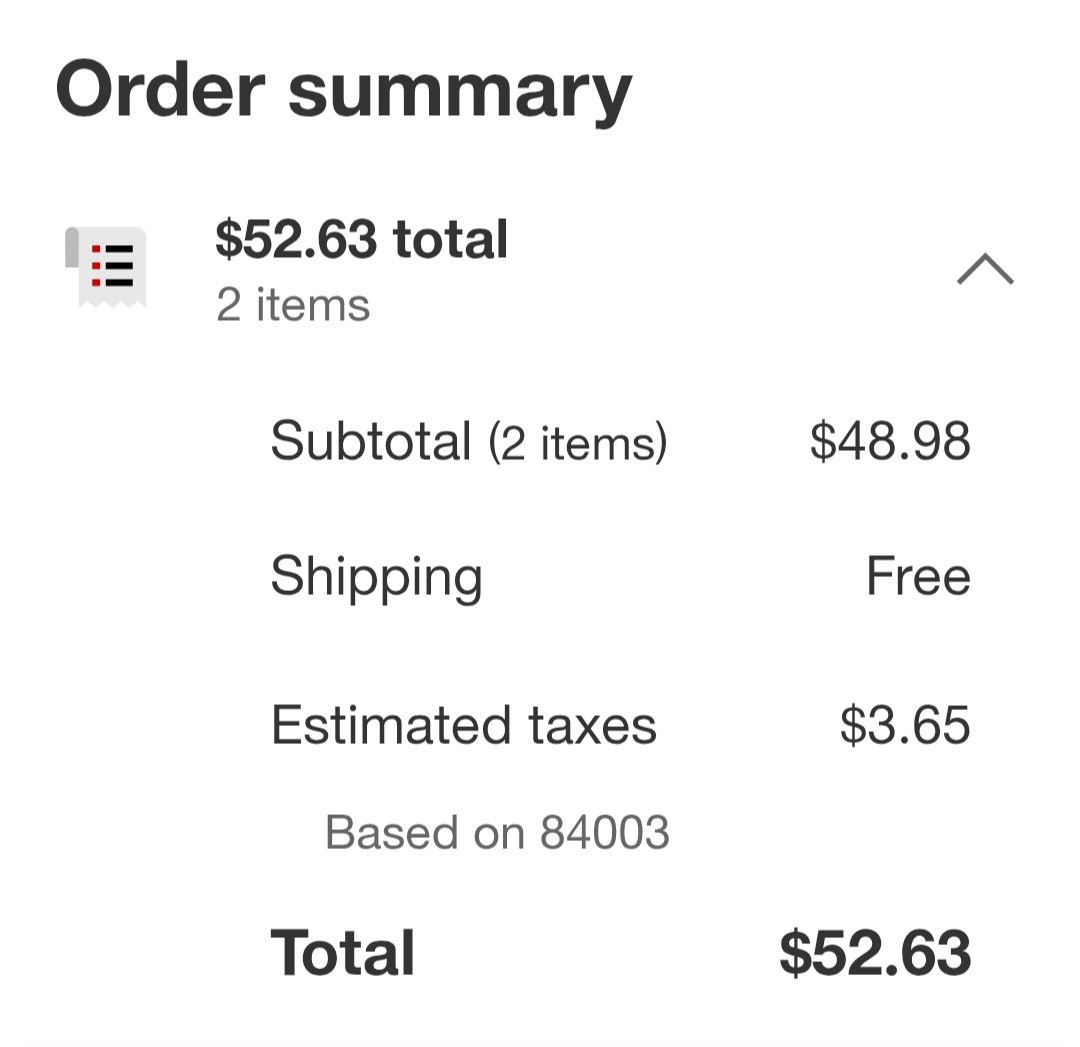1080x1047 pixels.
Task: Tap the bold "$52.63 total" header text
Action: coord(361,240)
